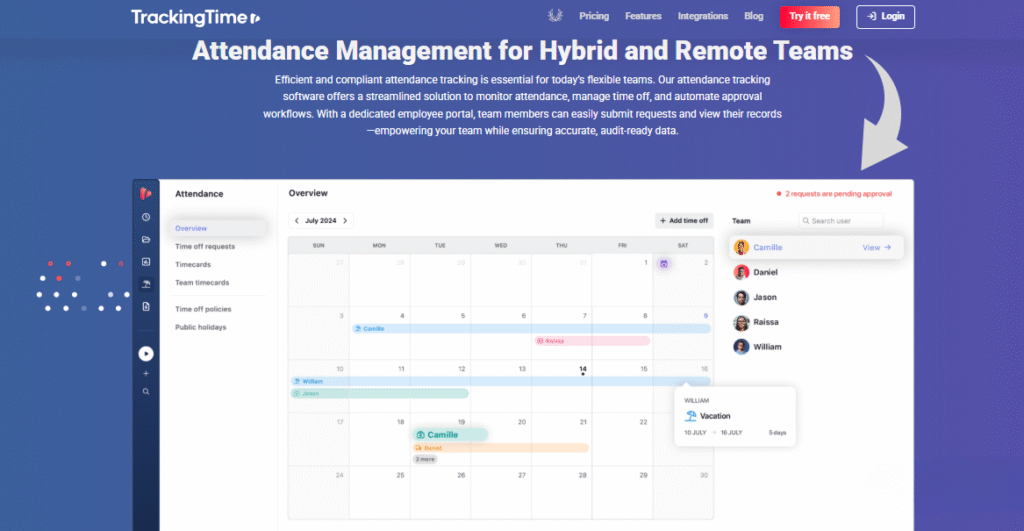
Task: Open the Time off requests tab
Action: point(205,246)
